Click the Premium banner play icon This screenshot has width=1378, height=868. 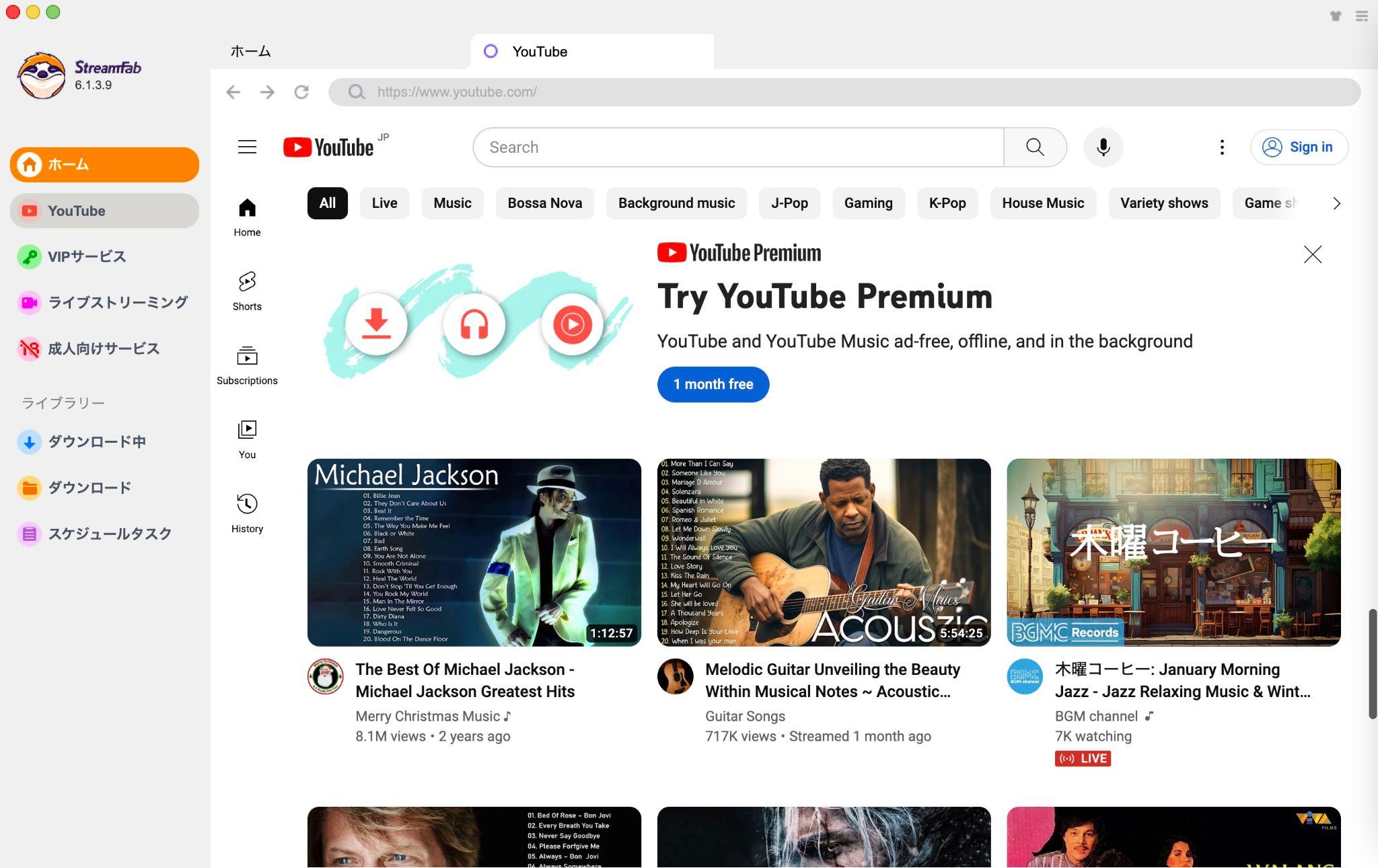click(572, 324)
